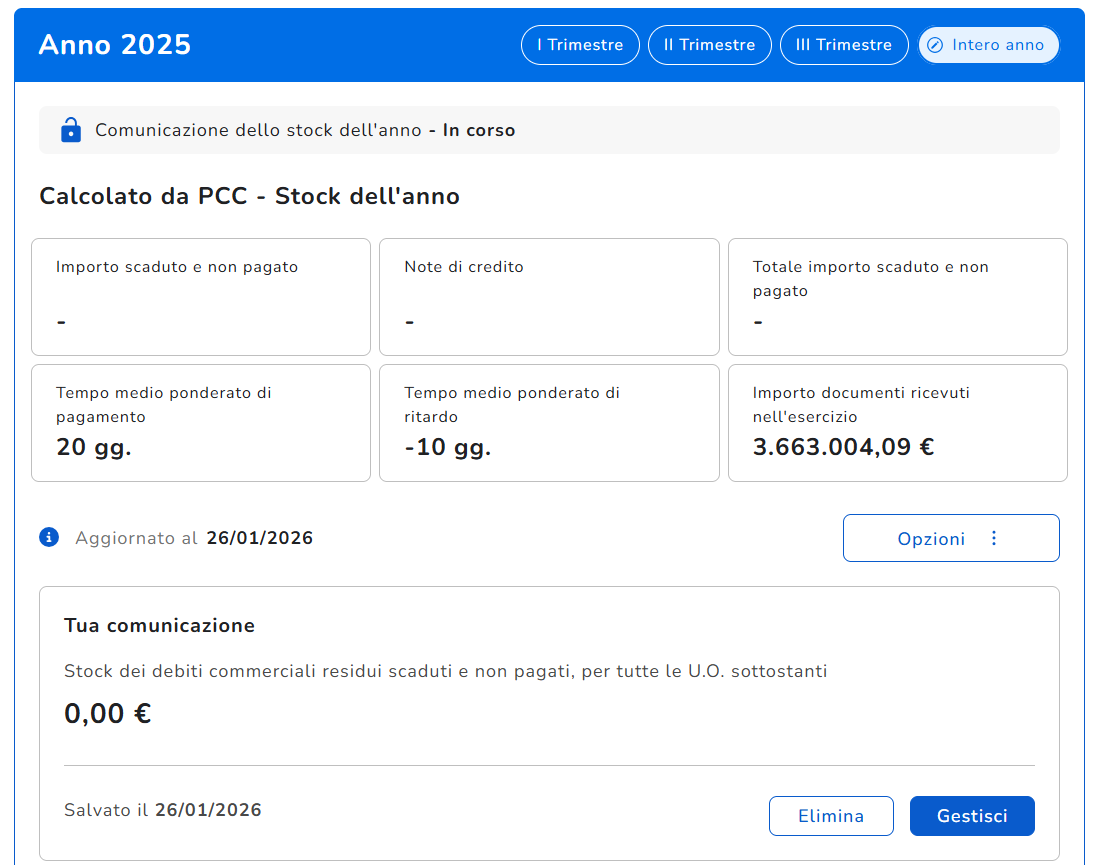This screenshot has height=865, width=1098.
Task: Switch to the I Trimestre tab
Action: 580,45
